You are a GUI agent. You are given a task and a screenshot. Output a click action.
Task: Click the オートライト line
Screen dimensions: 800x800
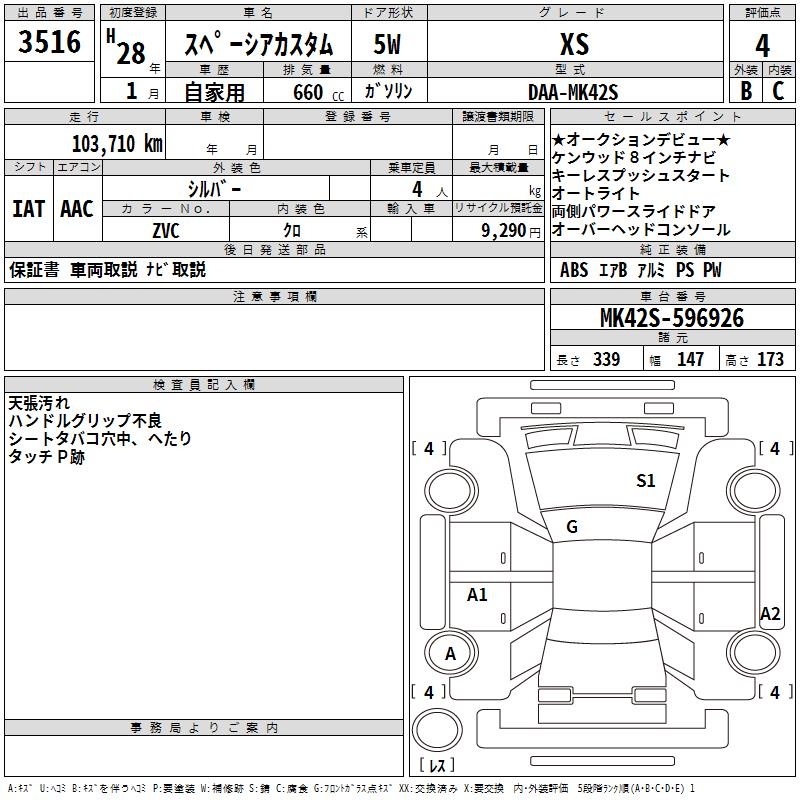(595, 193)
